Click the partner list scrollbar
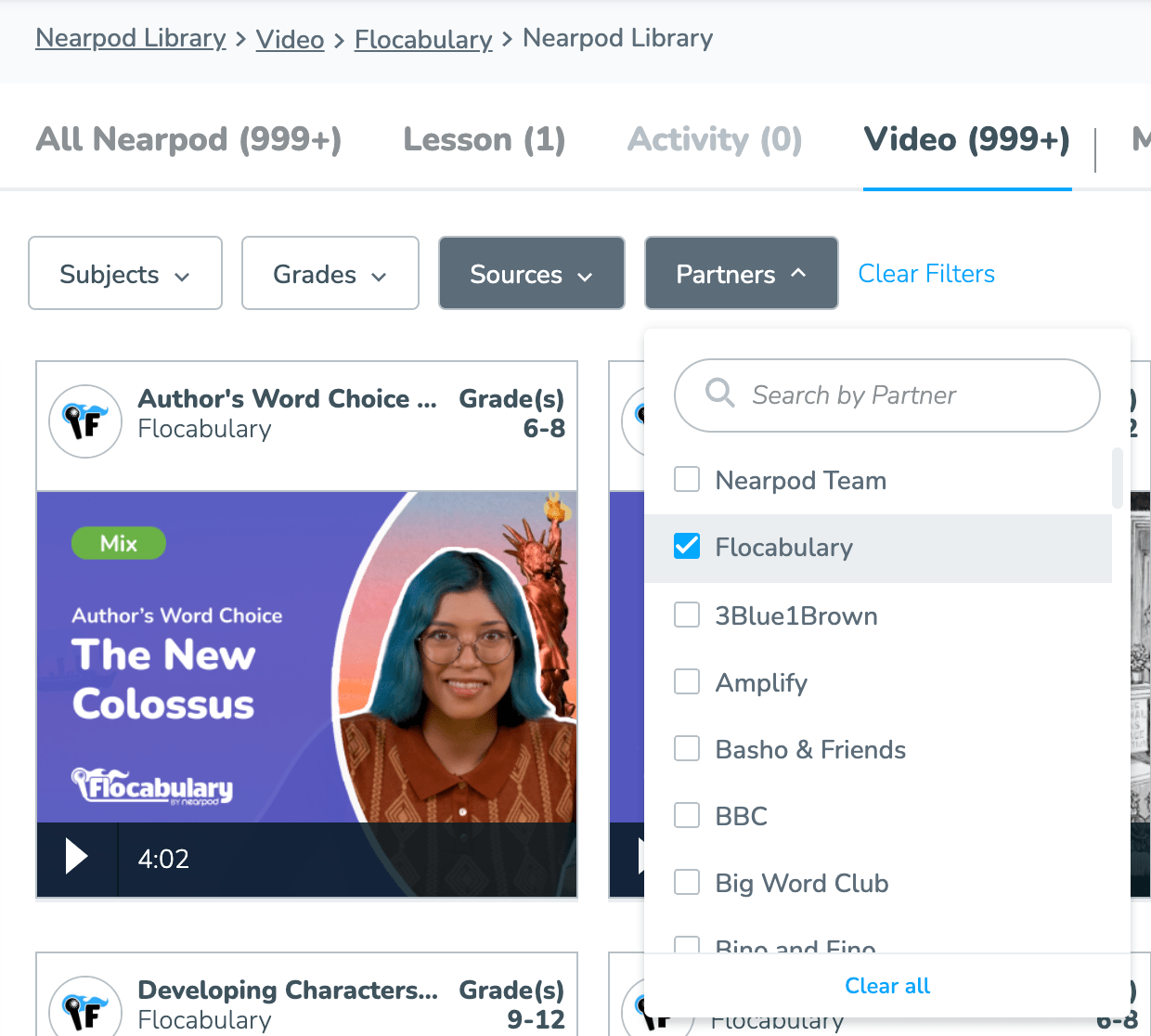 (1118, 478)
